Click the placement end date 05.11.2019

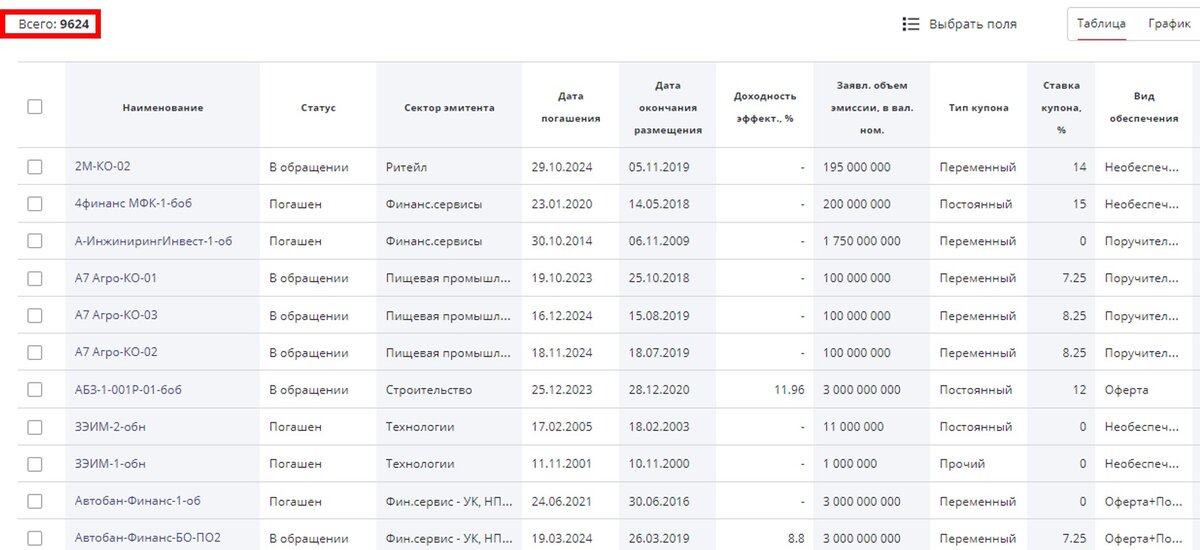[x=659, y=167]
